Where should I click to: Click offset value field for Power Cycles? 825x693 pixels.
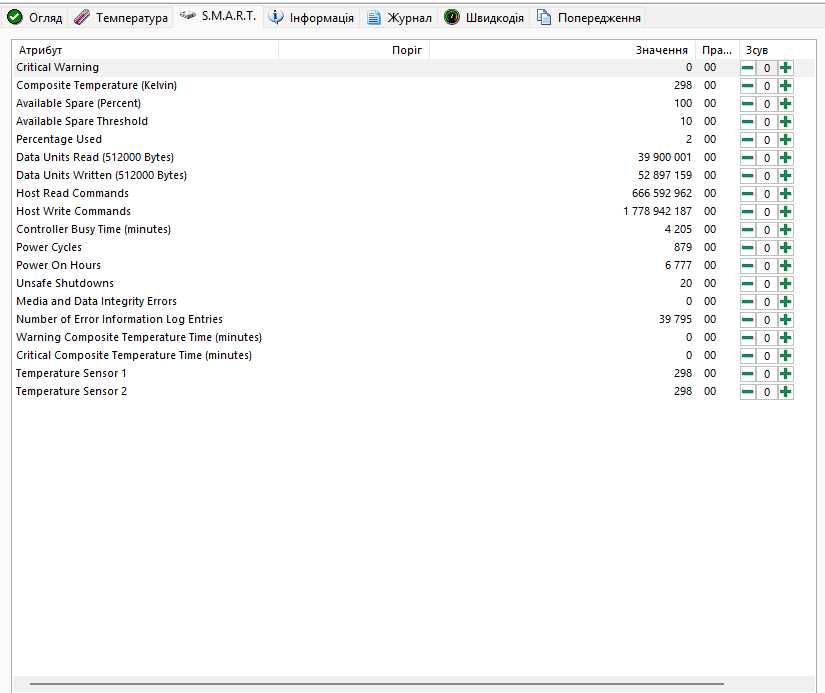coord(767,248)
